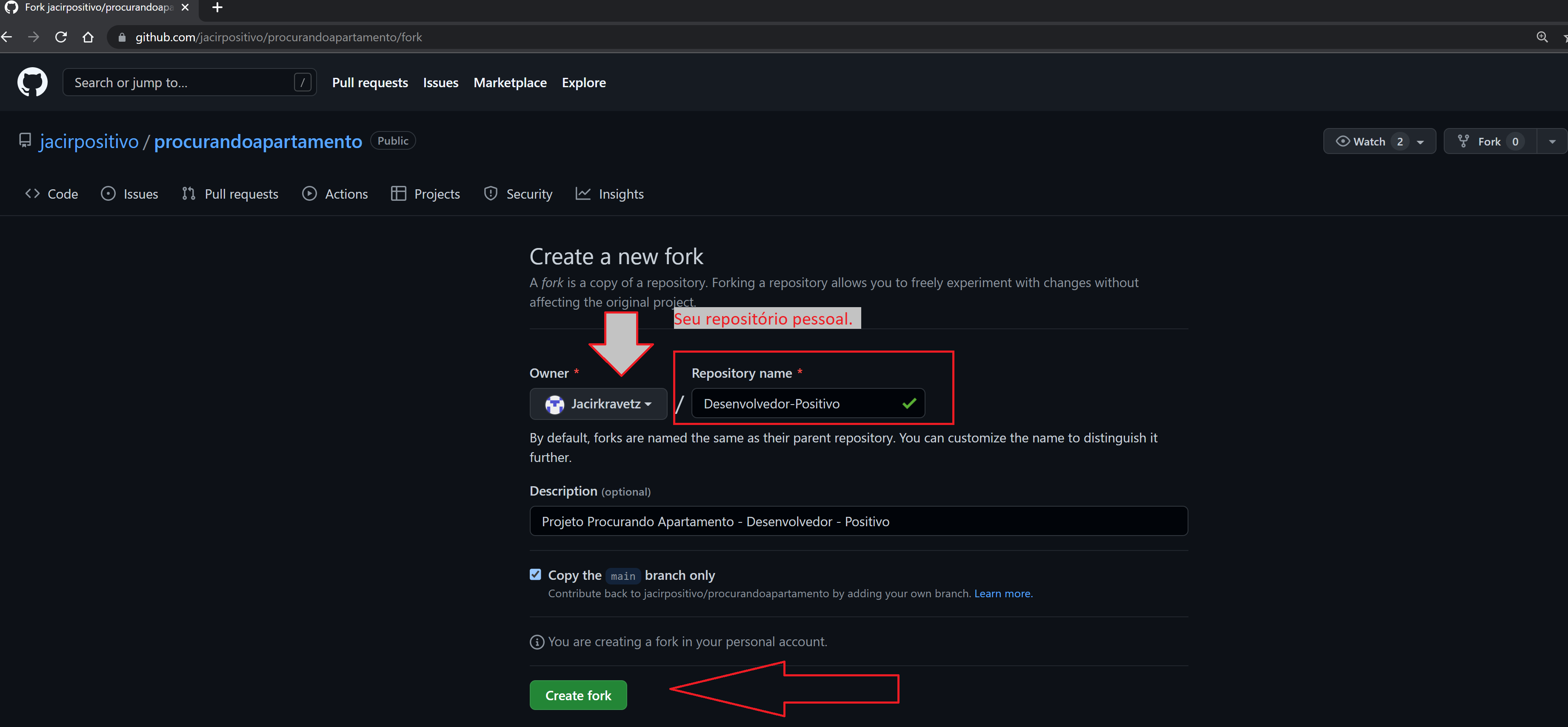The width and height of the screenshot is (1568, 727).
Task: Click the Repository name input field
Action: [x=808, y=403]
